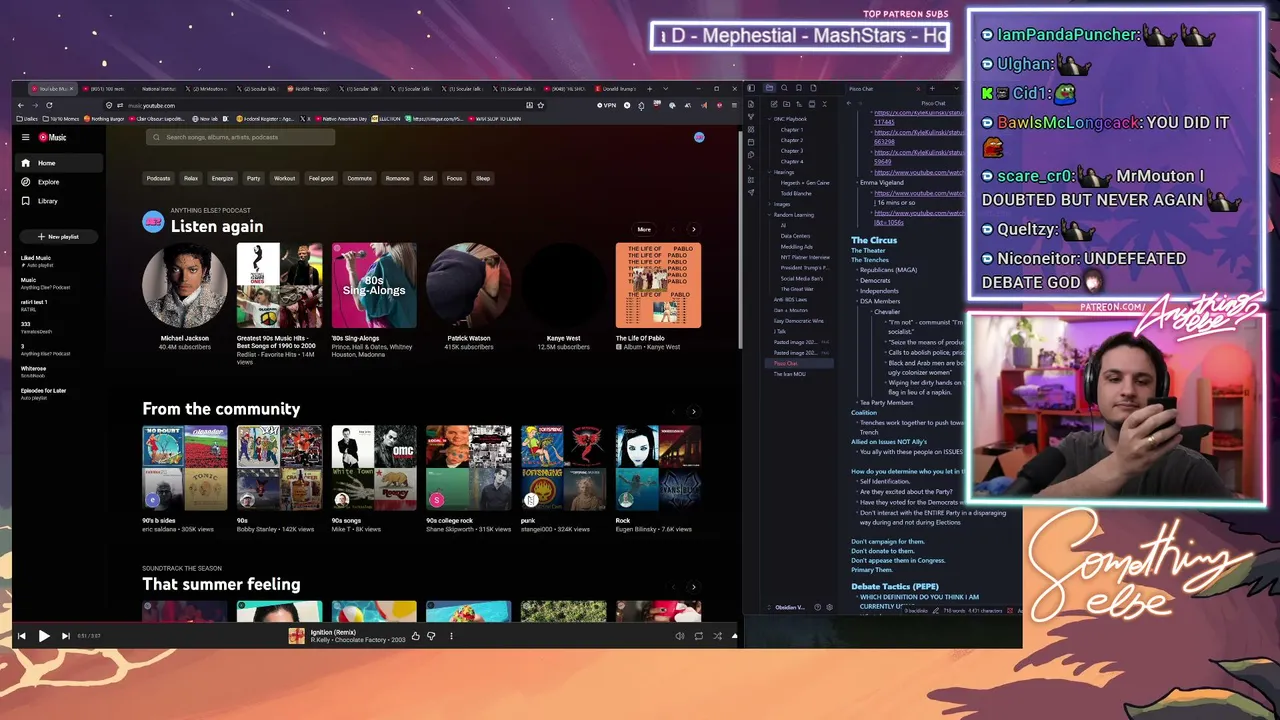
Task: Dislike the current song
Action: (432, 636)
